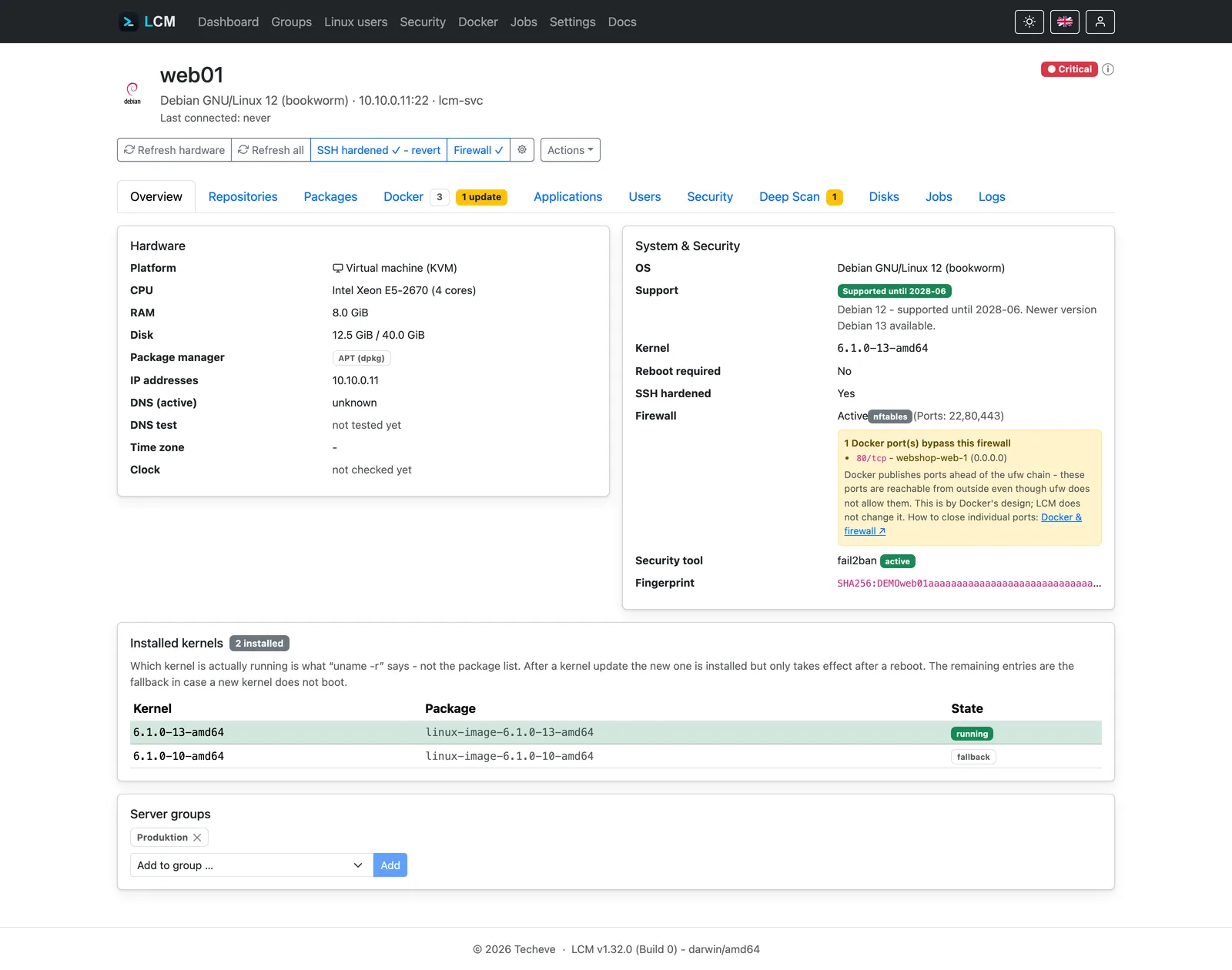Screen dimensions: 1232x970
Task: Remove the Produktion group via X icon
Action: point(197,838)
